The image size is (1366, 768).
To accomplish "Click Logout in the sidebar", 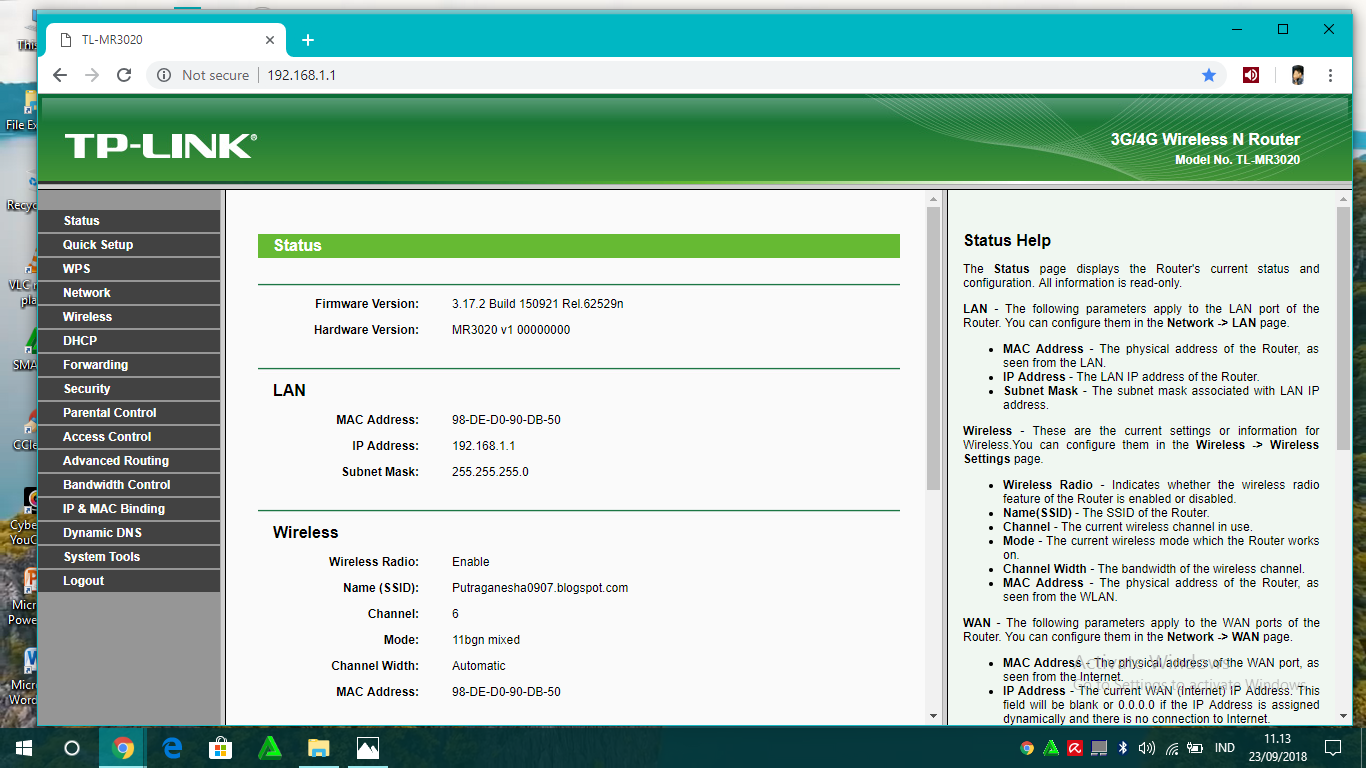I will [128, 581].
